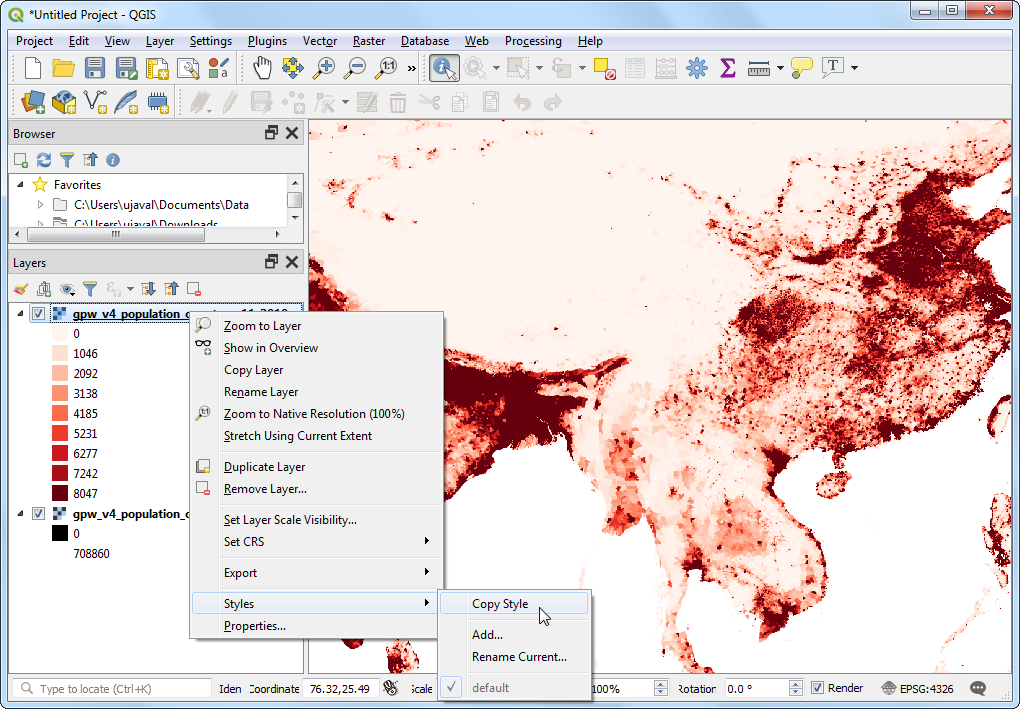This screenshot has width=1020, height=709.
Task: Choose Copy Style from the Styles submenu
Action: click(500, 604)
